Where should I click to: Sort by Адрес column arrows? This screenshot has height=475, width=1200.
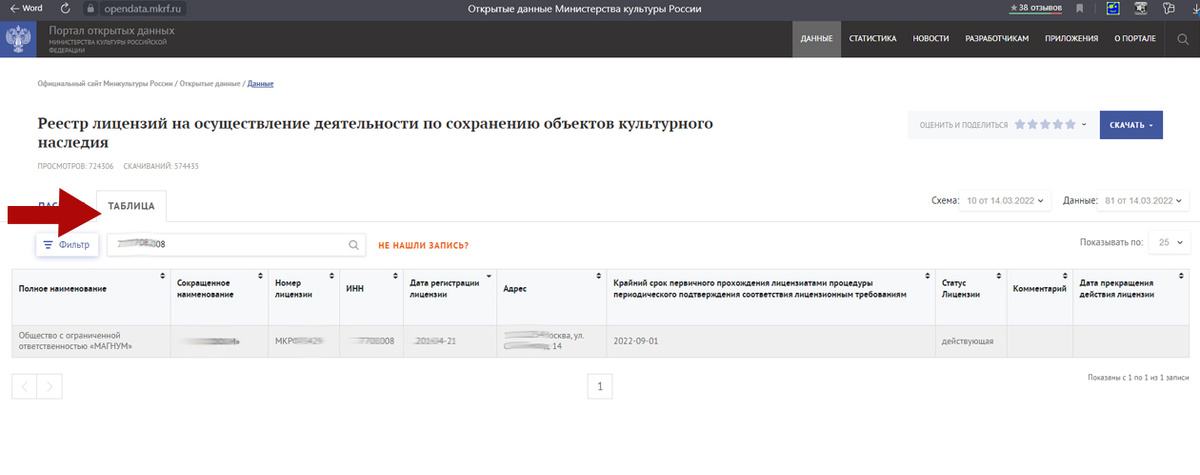pyautogui.click(x=597, y=275)
